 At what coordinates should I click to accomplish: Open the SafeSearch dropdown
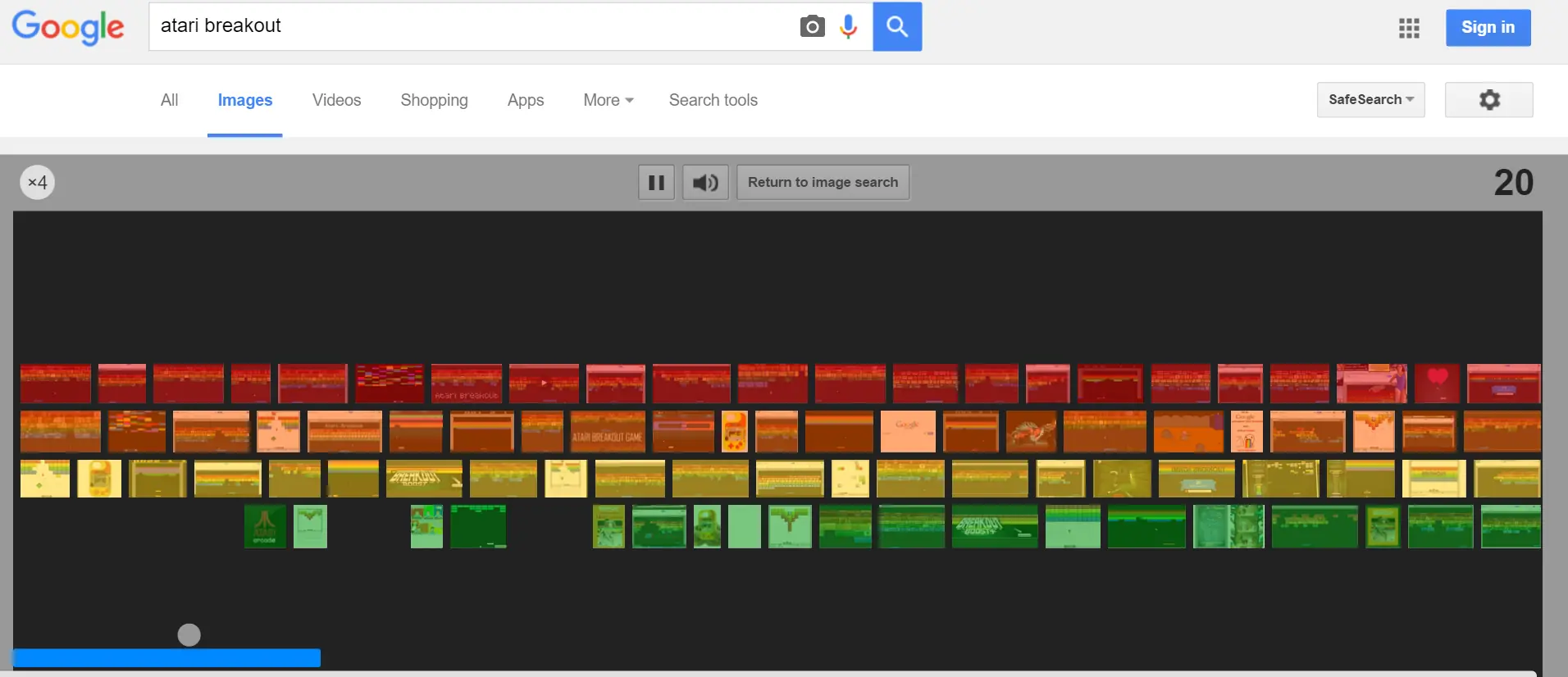point(1371,100)
